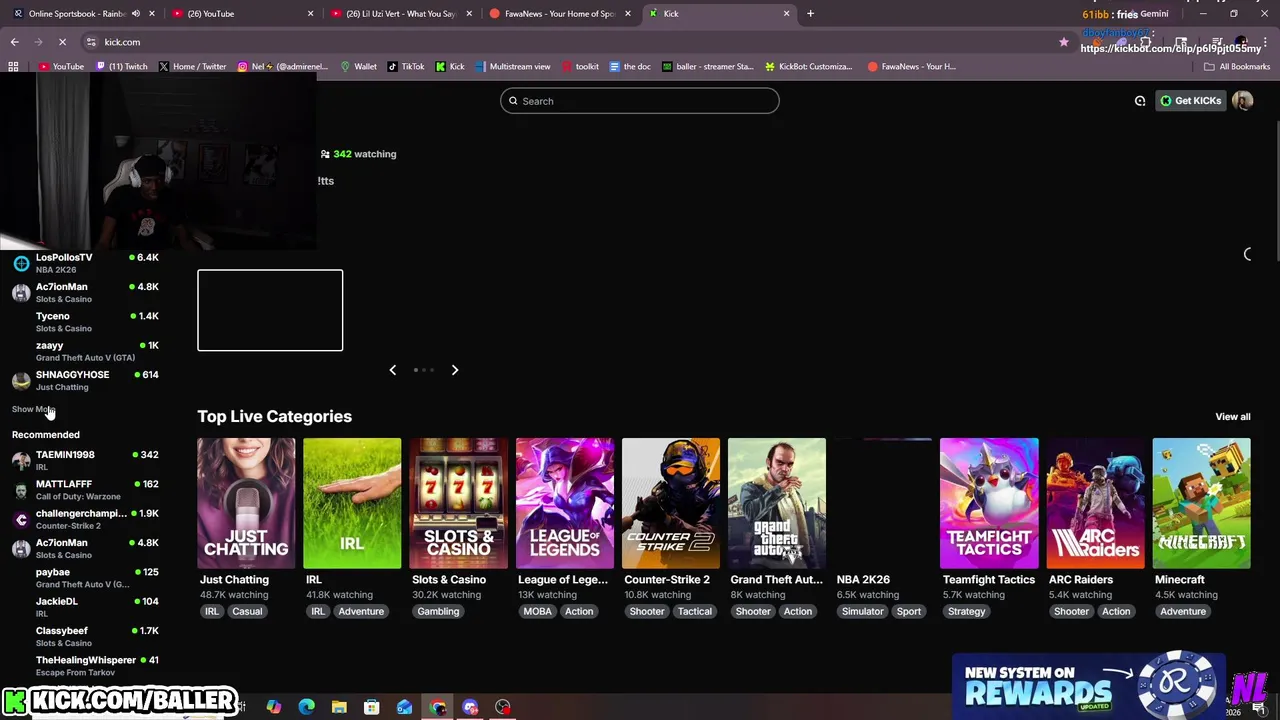Open the chat bubble icon beside Get KICKs

pyautogui.click(x=1140, y=101)
